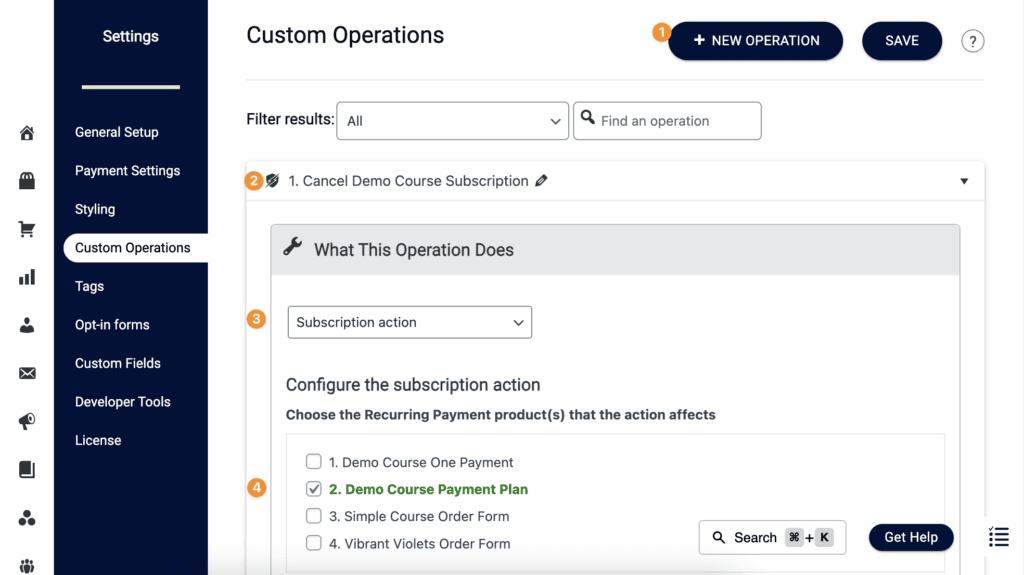Open the bar chart reports icon

tap(27, 277)
